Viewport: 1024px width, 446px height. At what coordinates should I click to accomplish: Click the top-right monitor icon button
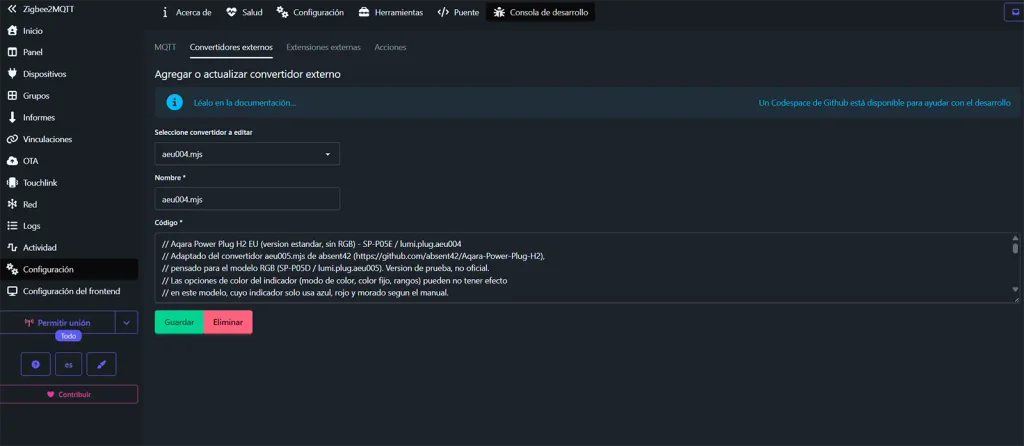coord(1014,12)
